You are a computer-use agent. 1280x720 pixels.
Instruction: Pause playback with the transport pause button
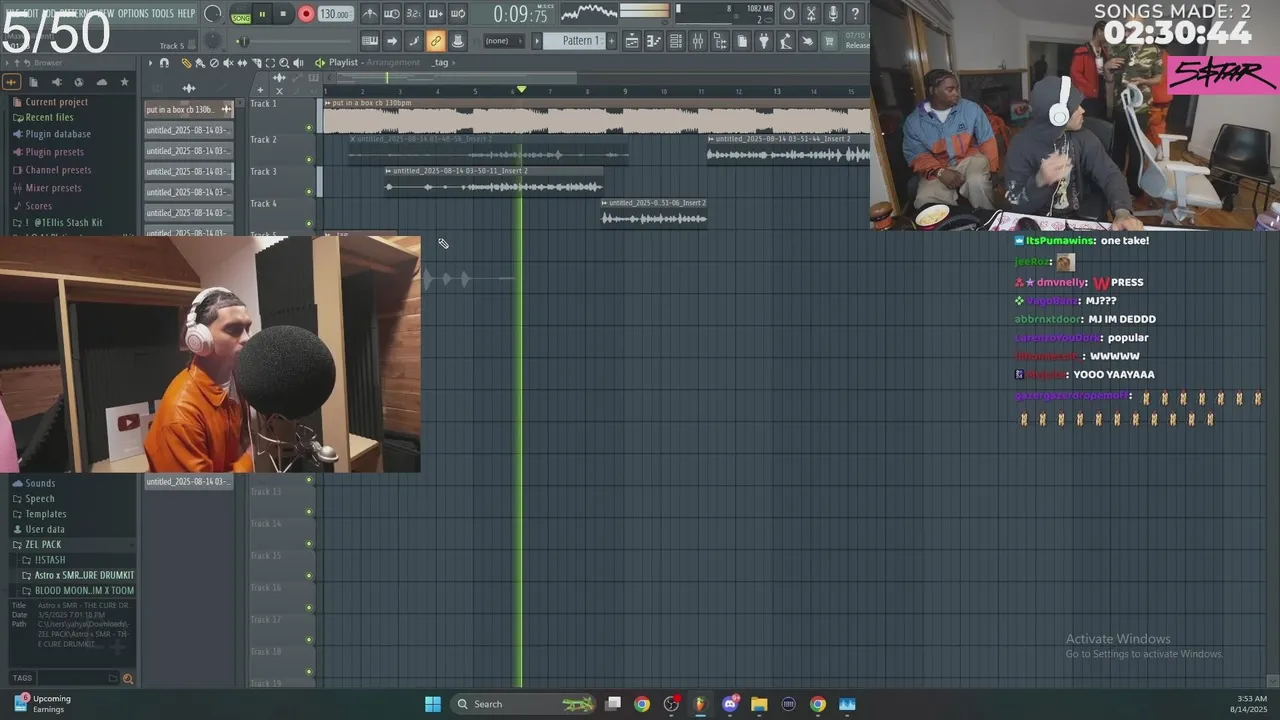pos(262,14)
